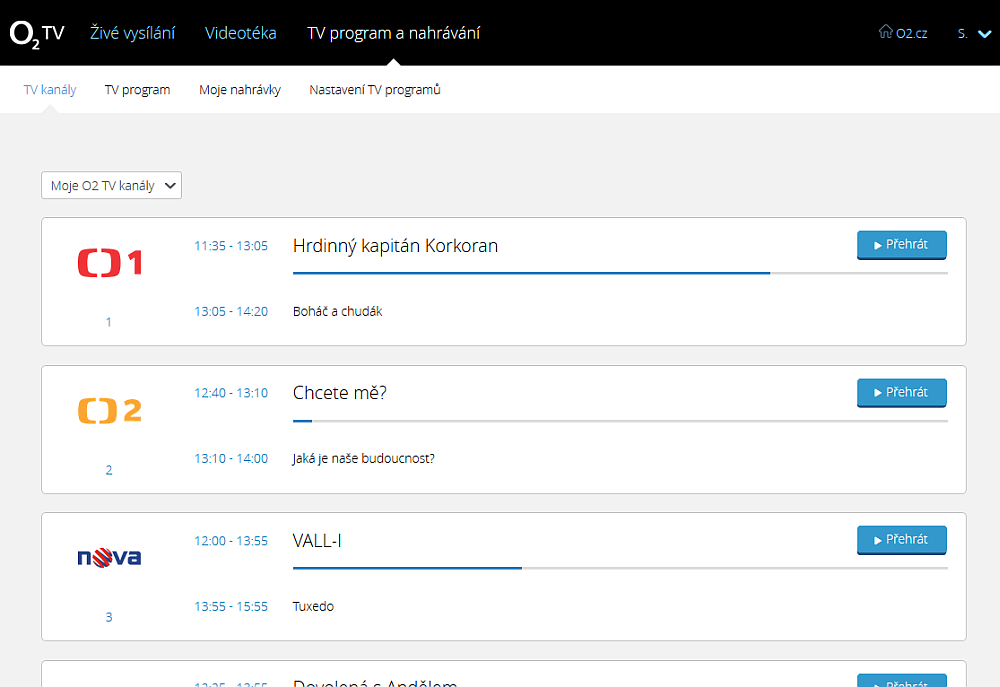Open the ČT2 channel logo

pos(109,410)
